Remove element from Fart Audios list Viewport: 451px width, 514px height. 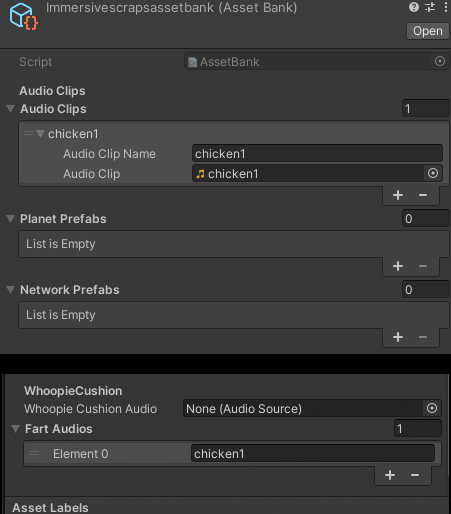(x=415, y=475)
